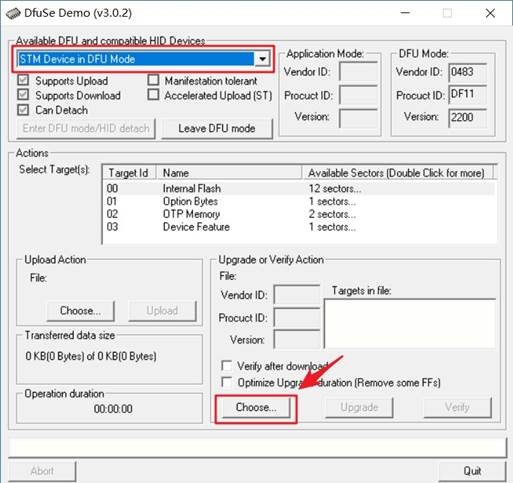Click the Available Sectors column header

397,173
